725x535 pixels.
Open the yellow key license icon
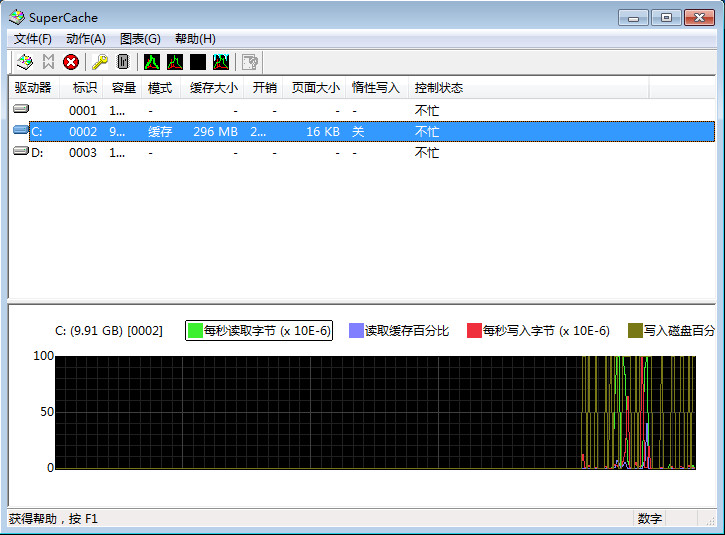[x=100, y=61]
